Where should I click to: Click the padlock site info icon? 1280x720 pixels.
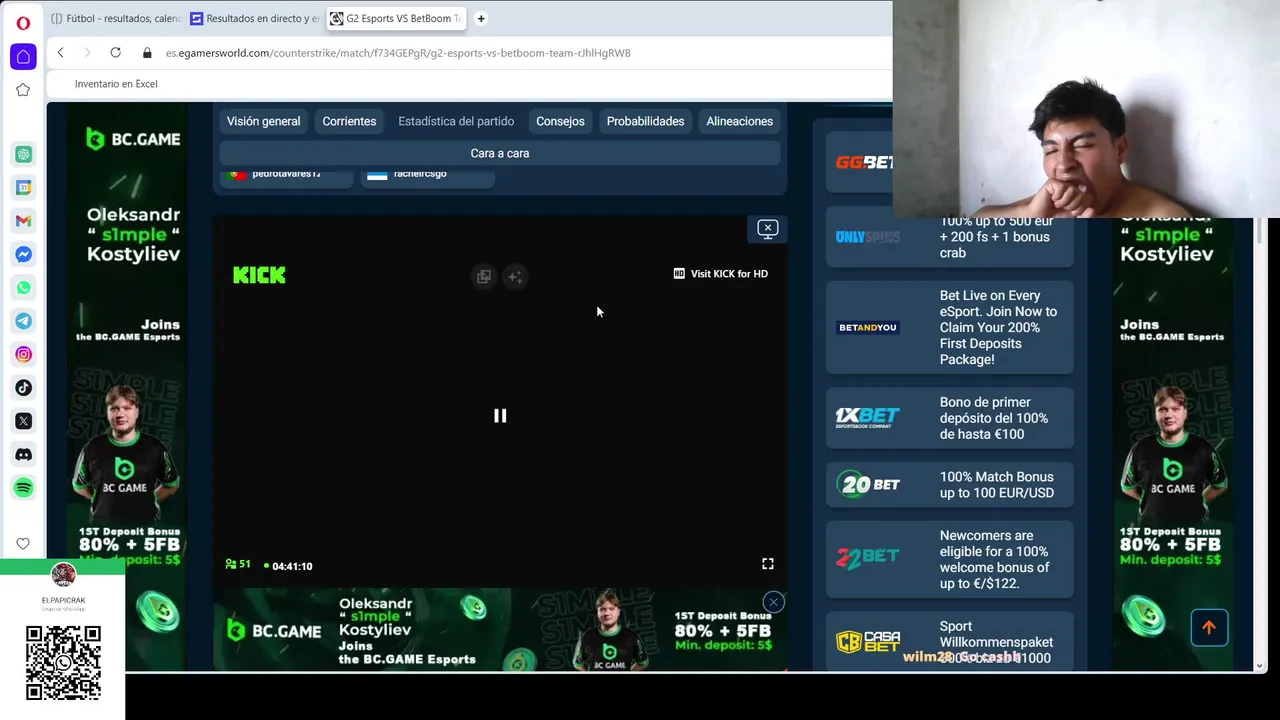point(147,53)
